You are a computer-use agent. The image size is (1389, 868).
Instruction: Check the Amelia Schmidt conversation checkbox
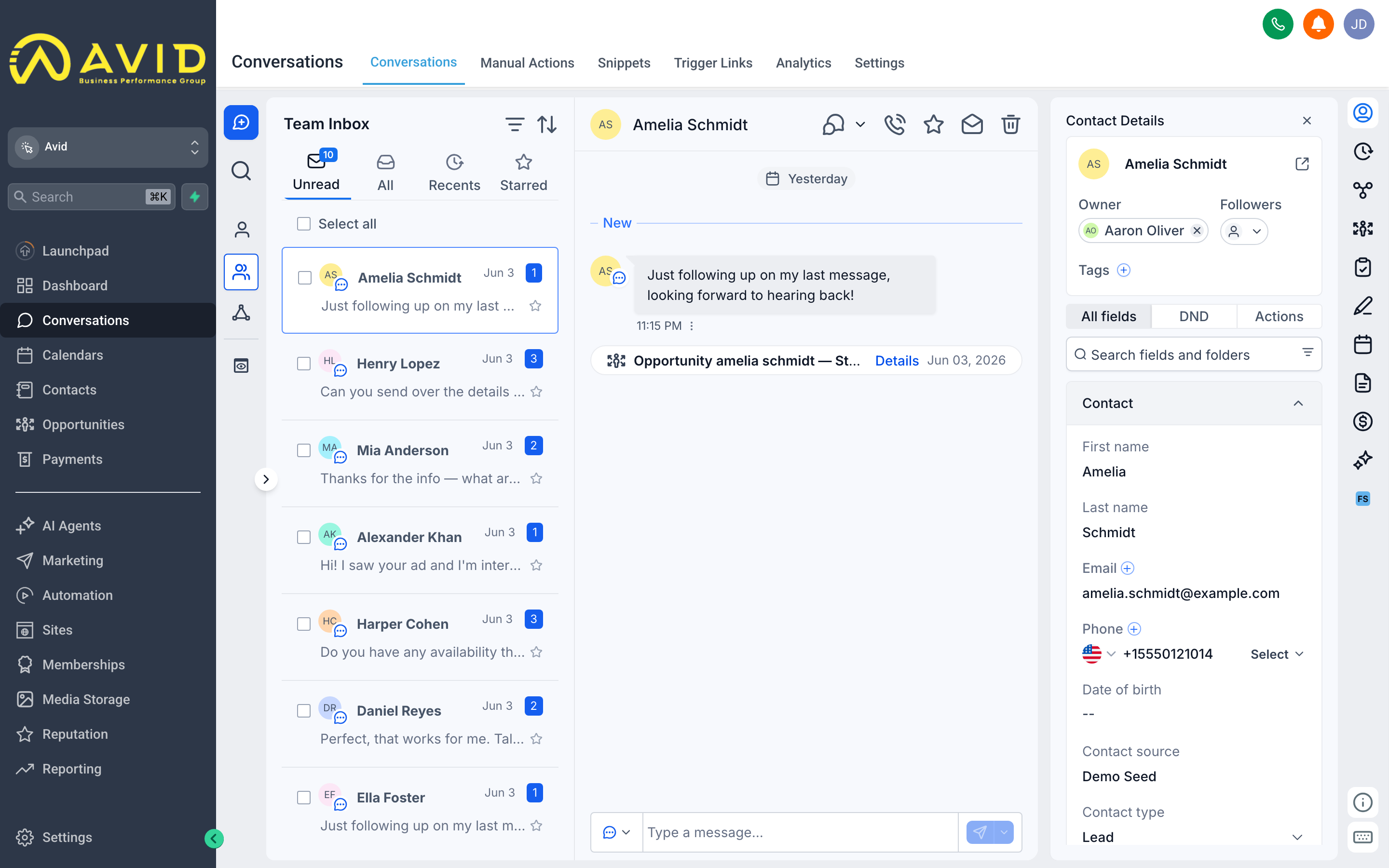point(305,278)
